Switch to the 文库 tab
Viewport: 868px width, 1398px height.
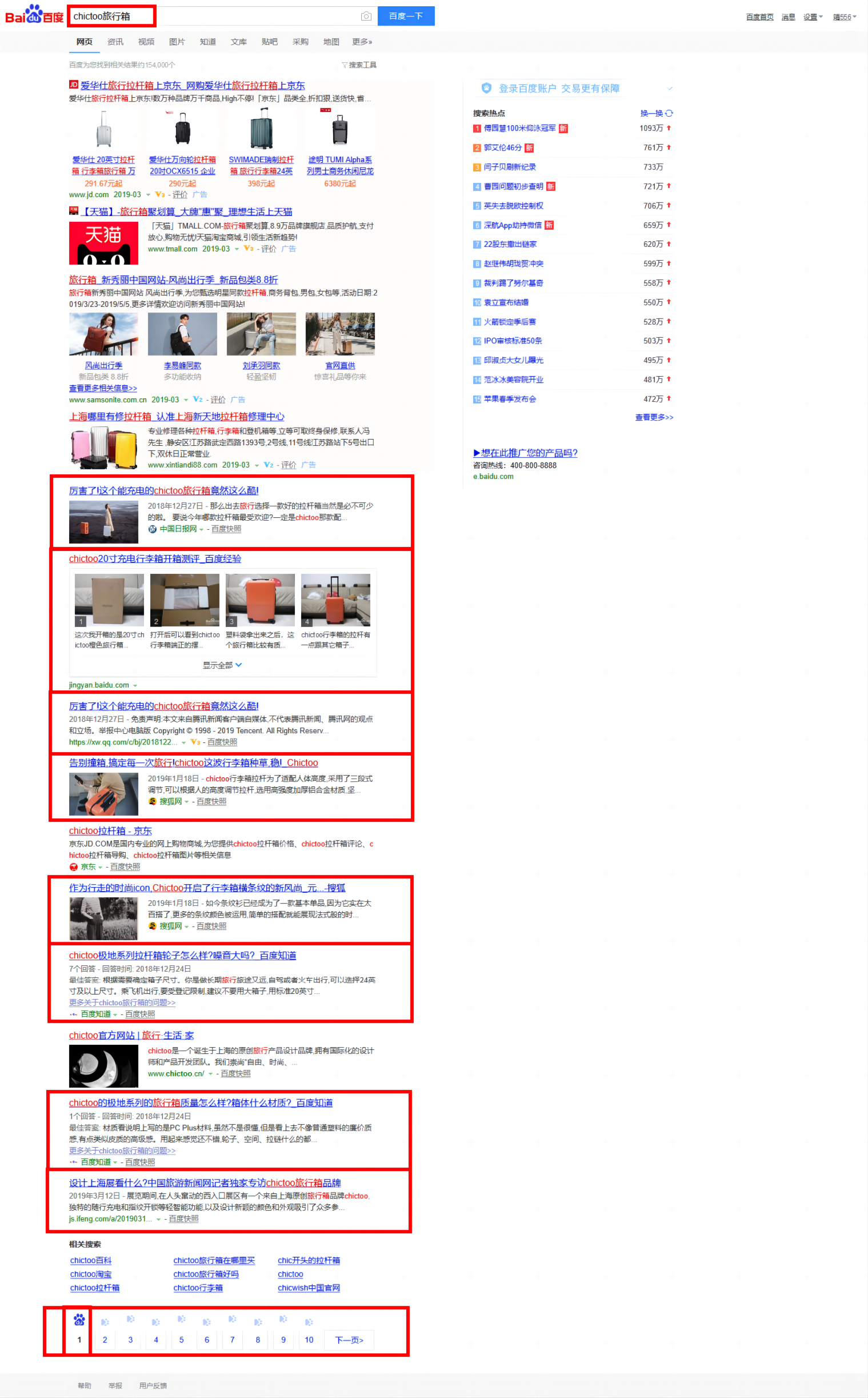point(239,42)
